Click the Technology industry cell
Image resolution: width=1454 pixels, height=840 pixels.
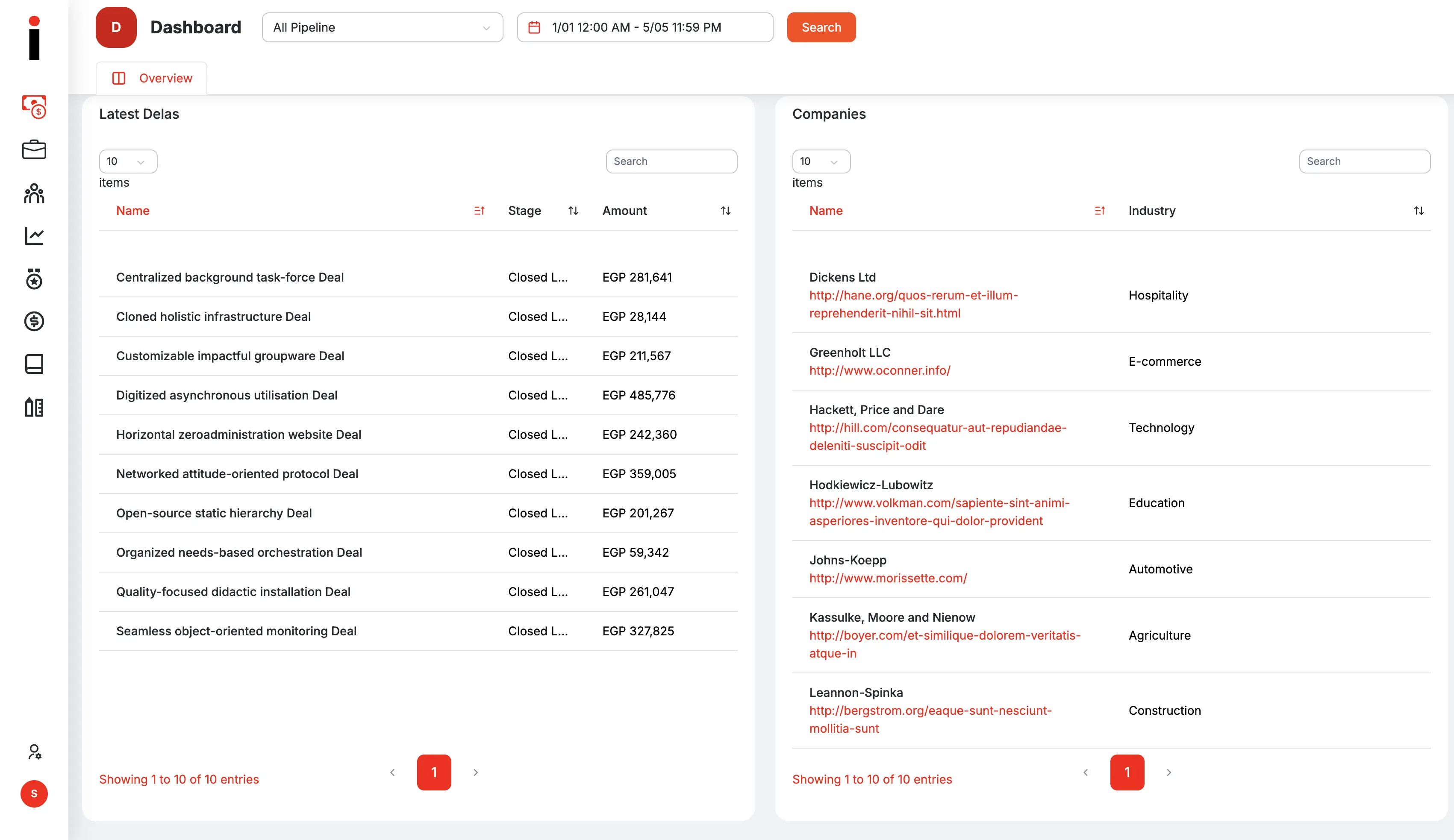(1161, 428)
